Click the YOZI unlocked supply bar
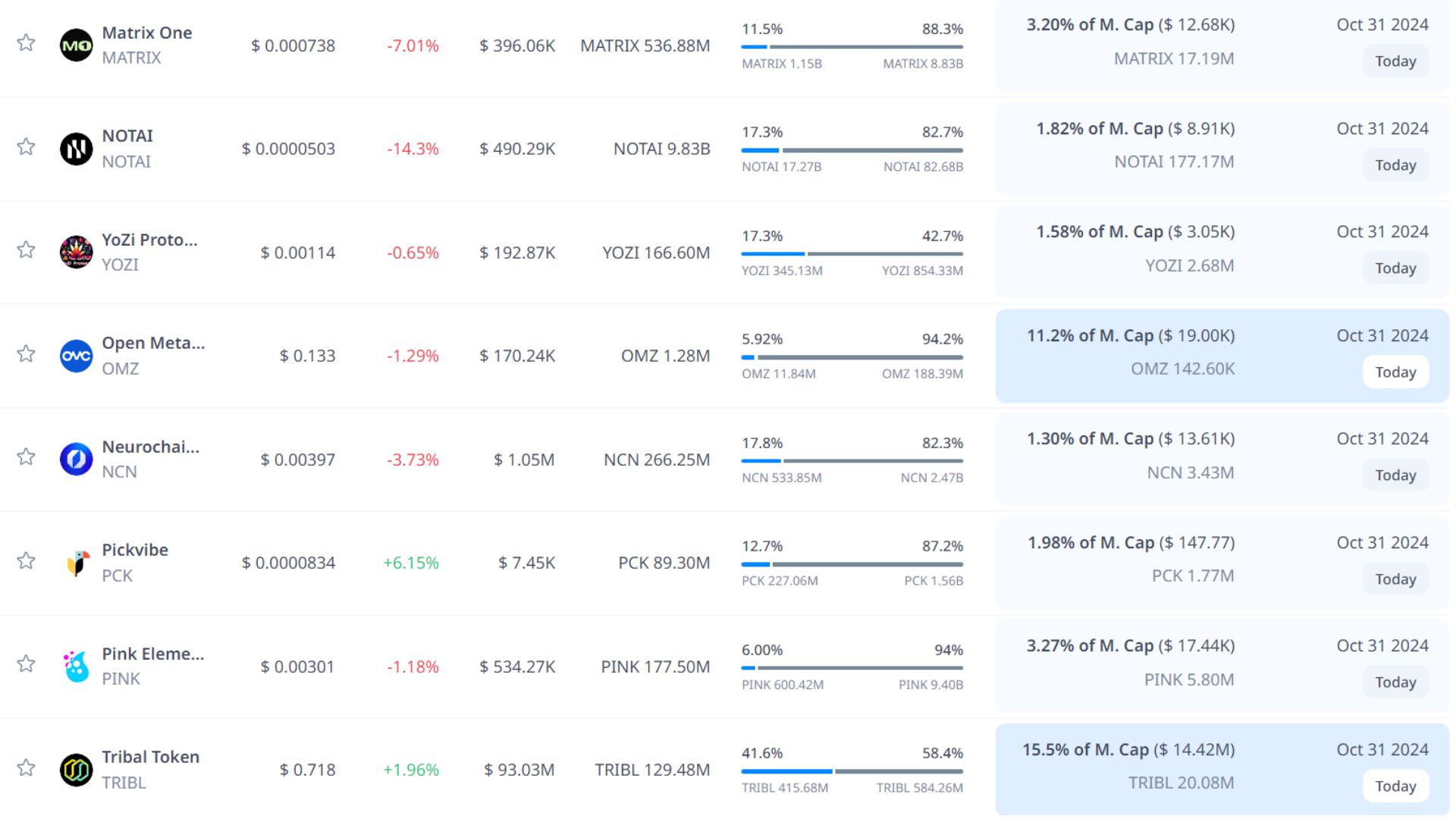The image size is (1456, 819). [773, 254]
